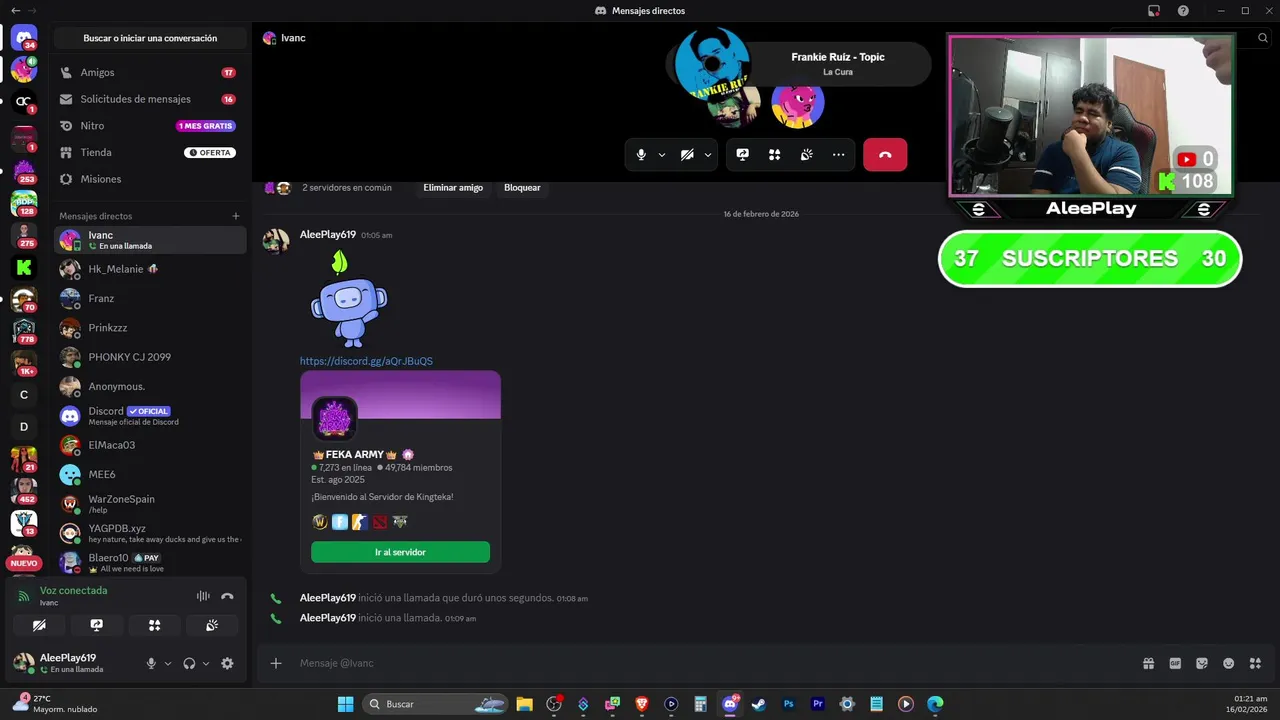Click NUEVO unread indicator in server list

pos(24,563)
